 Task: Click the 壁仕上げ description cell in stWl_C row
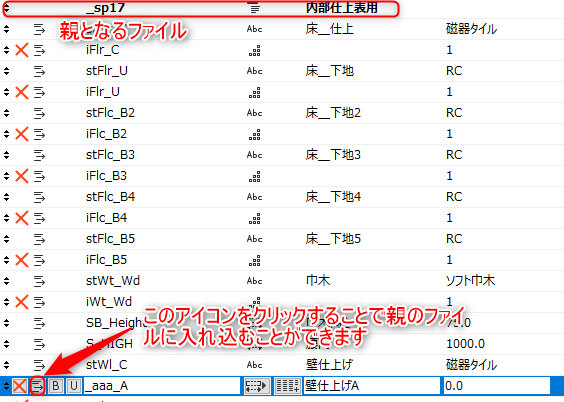329,365
